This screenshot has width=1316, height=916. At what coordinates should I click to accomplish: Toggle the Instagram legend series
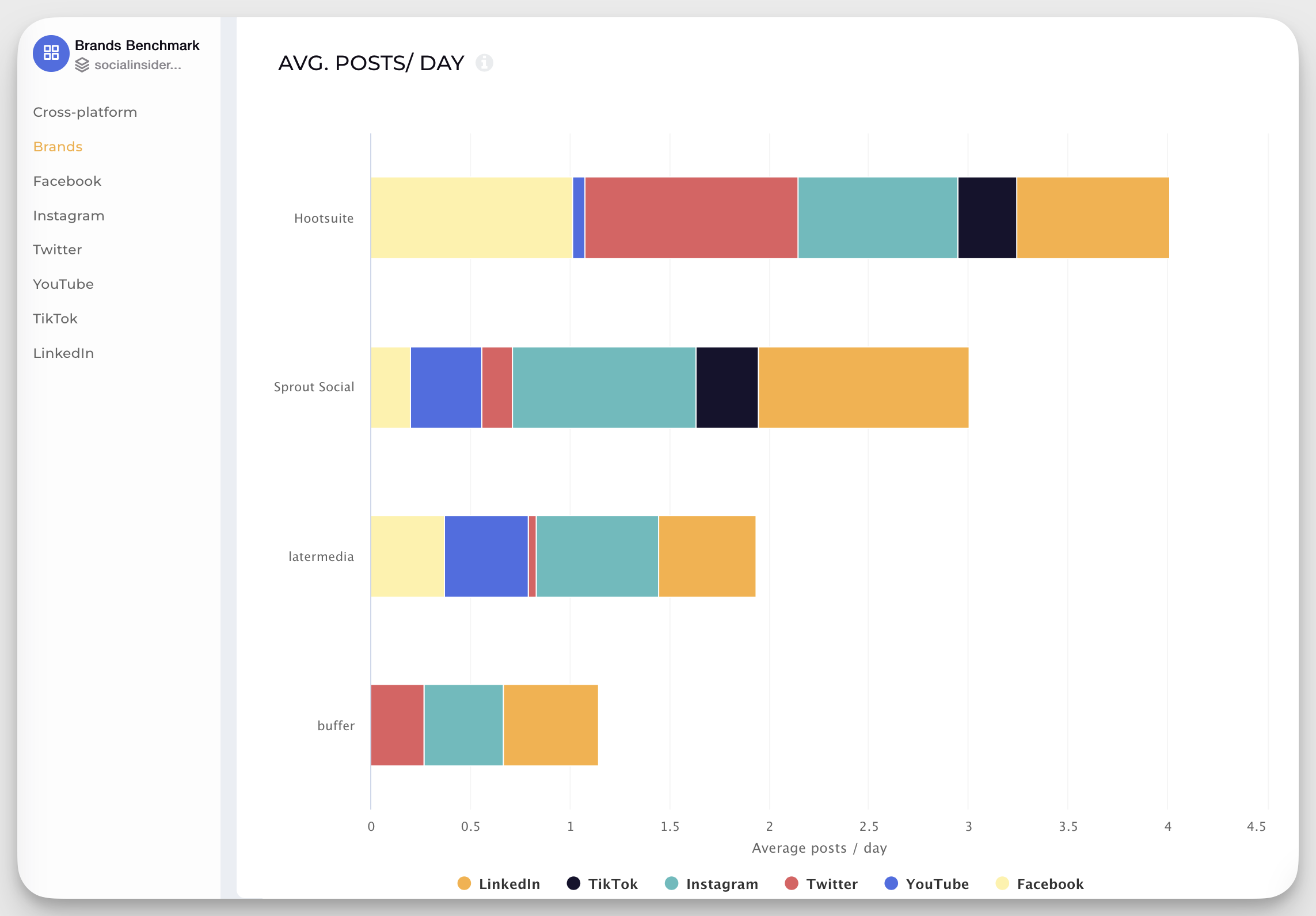click(x=712, y=884)
